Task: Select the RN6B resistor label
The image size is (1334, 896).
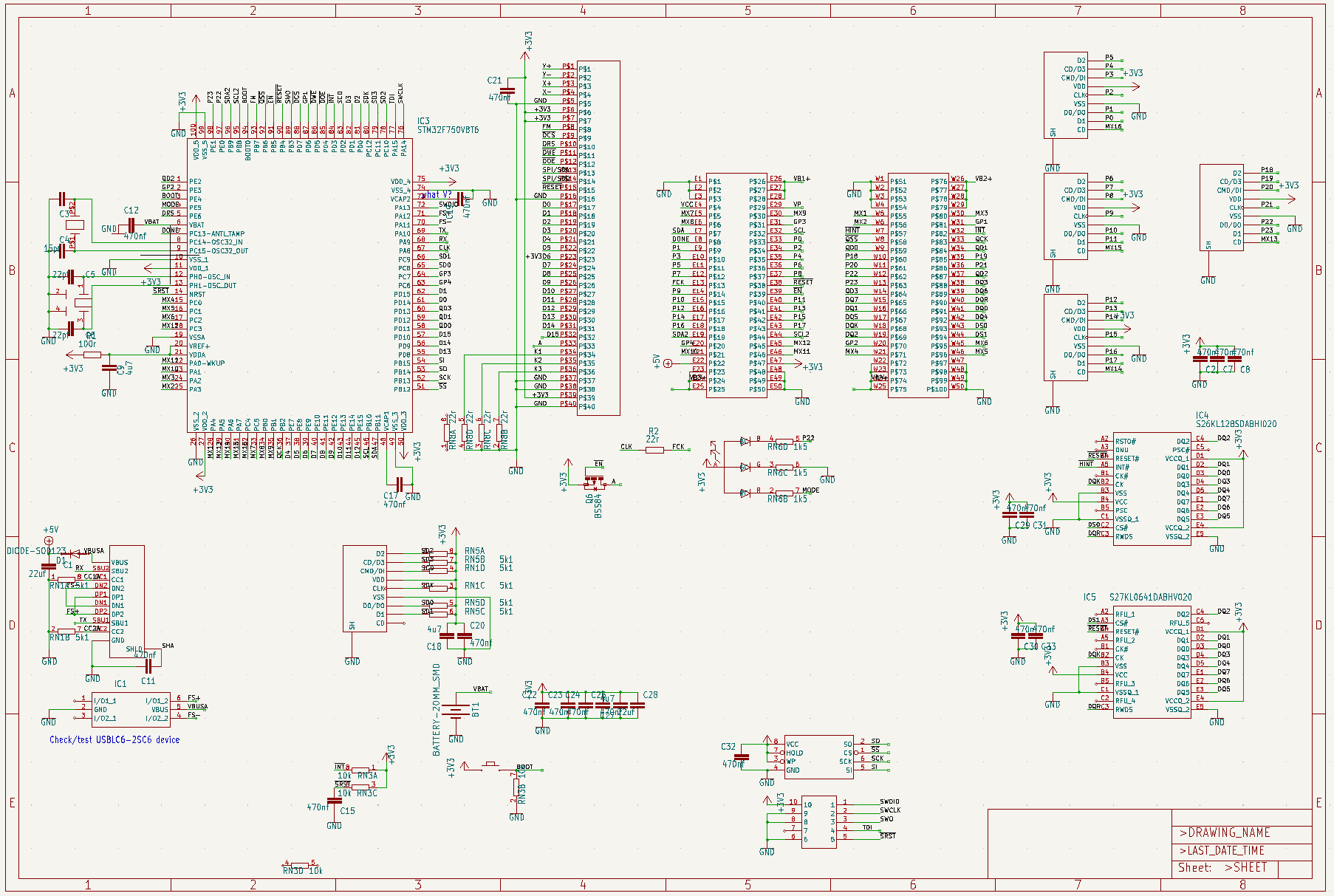Action: click(777, 499)
